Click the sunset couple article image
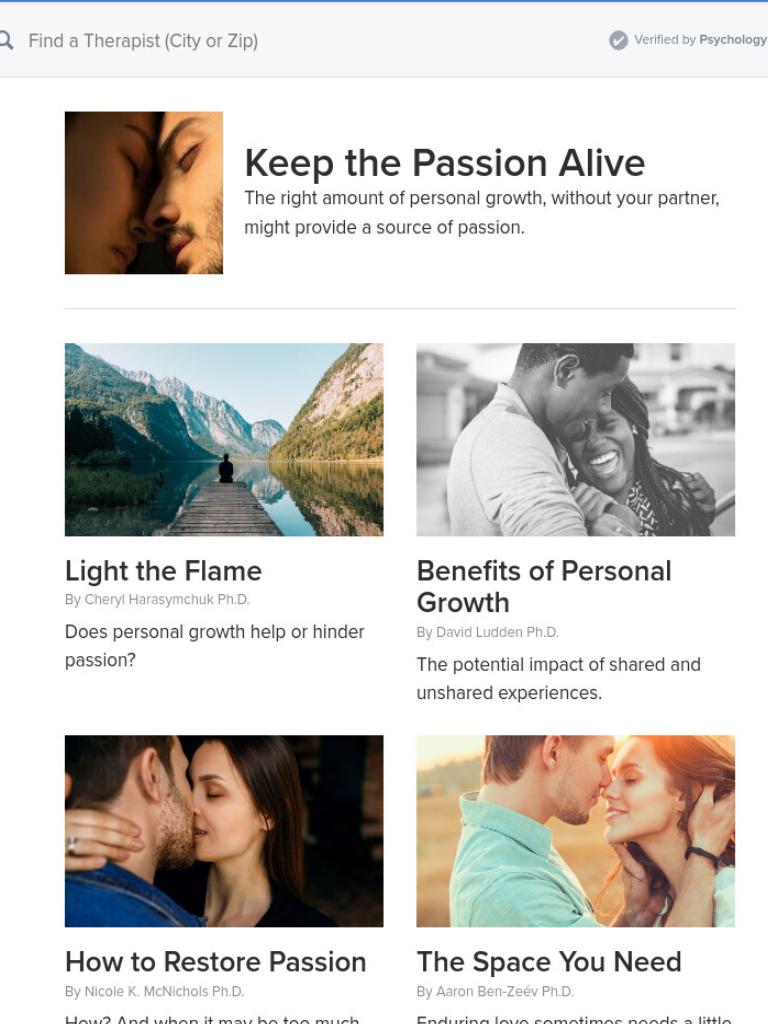The height and width of the screenshot is (1024, 768). pyautogui.click(x=575, y=831)
